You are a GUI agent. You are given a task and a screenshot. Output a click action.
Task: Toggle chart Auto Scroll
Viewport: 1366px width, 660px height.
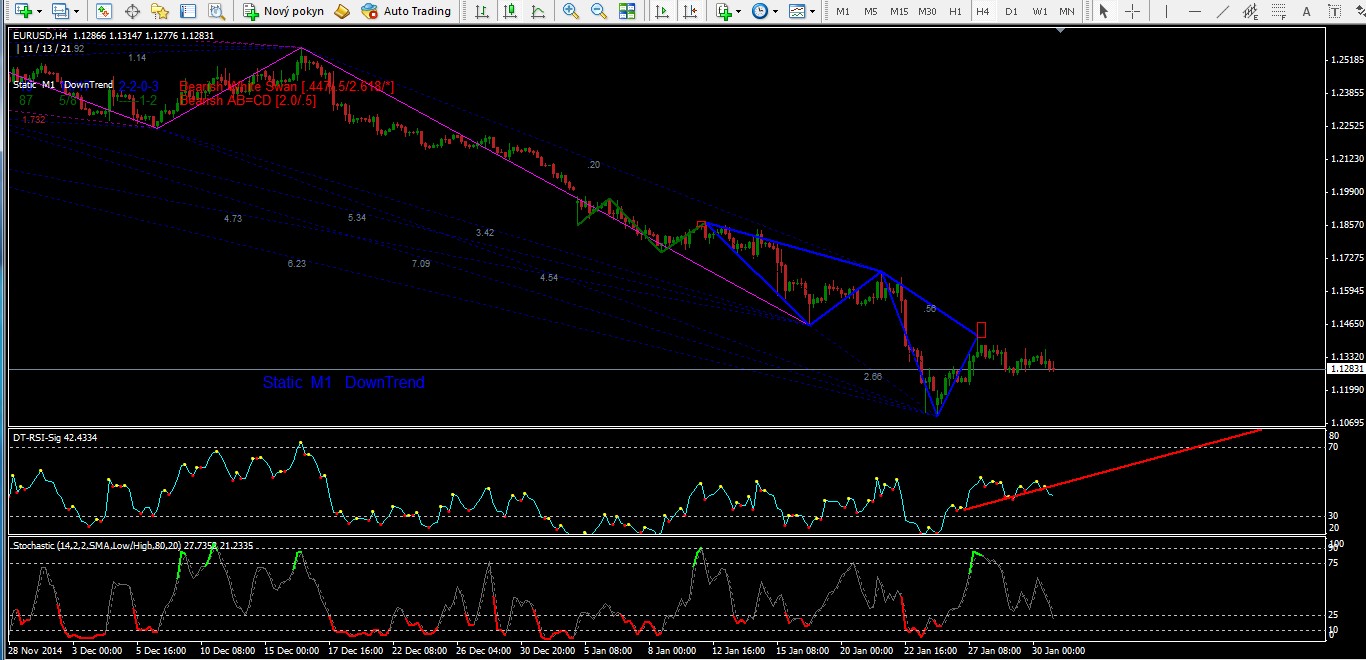[661, 11]
